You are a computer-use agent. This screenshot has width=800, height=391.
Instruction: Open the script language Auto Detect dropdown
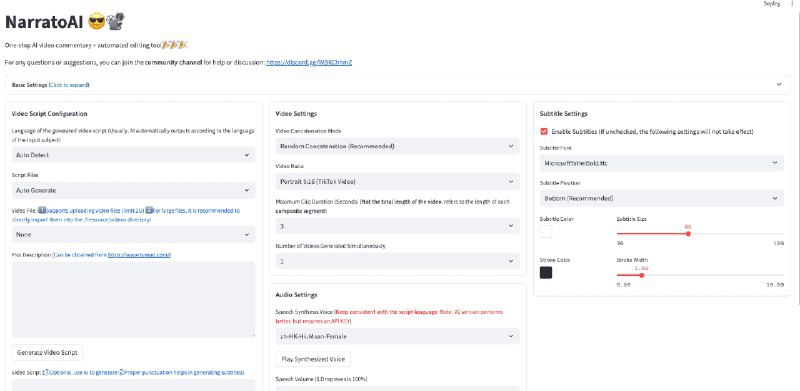click(133, 155)
